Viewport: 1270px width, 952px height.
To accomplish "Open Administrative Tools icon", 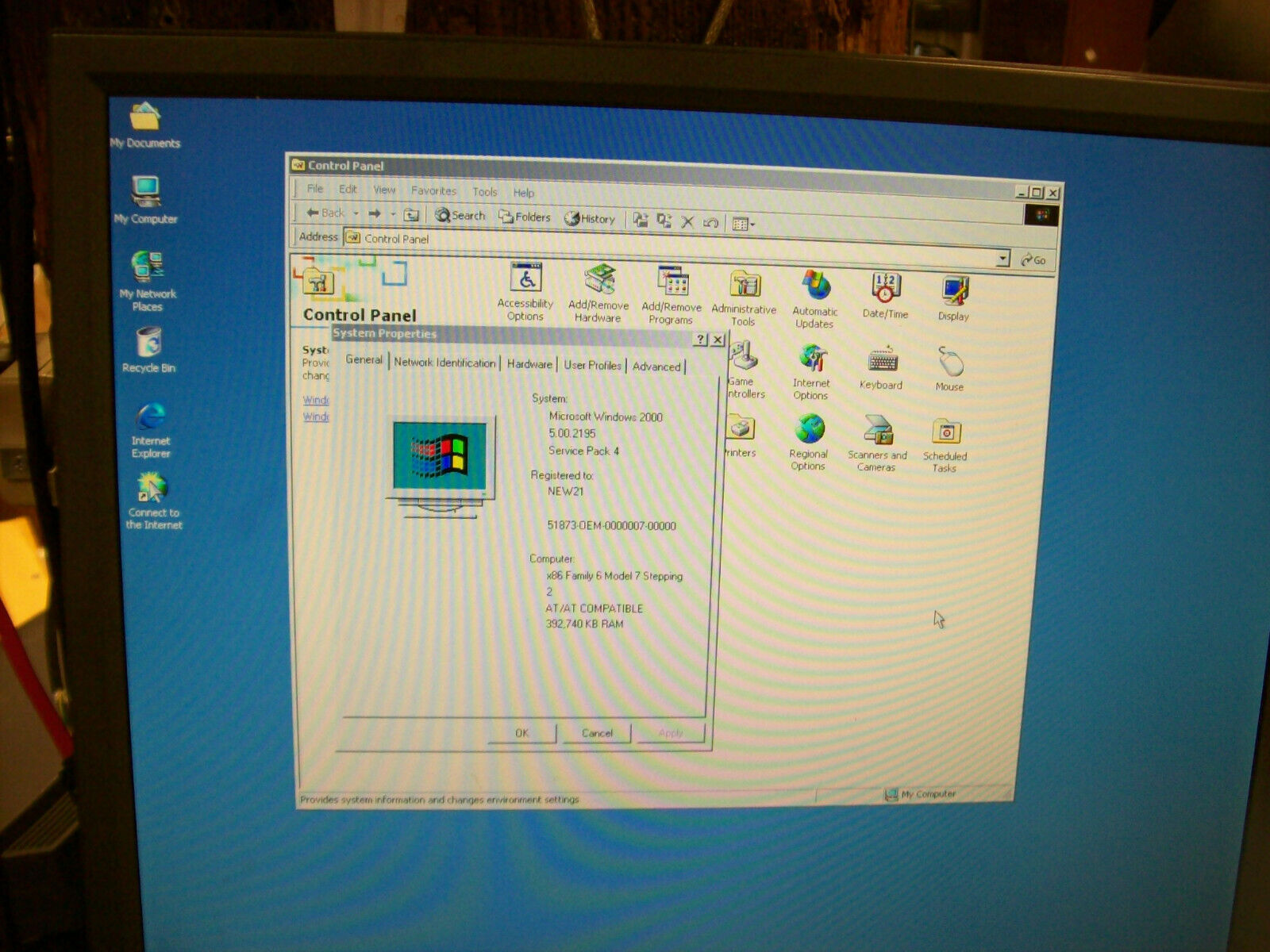I will click(x=744, y=297).
